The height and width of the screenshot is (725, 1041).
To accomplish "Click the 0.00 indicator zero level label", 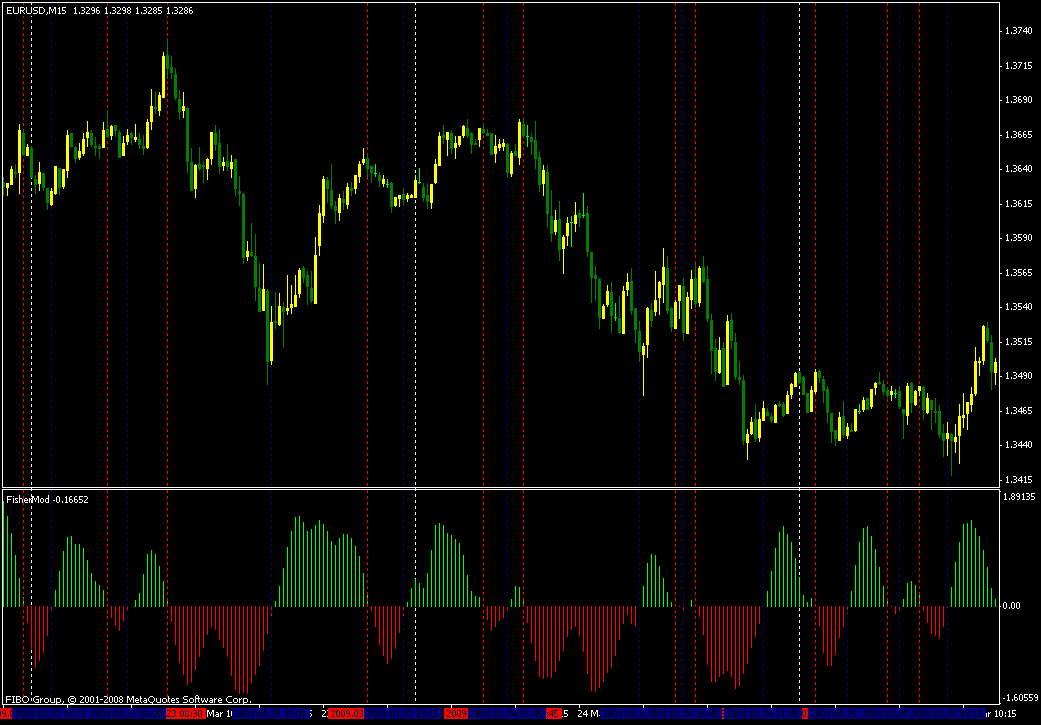I will [1012, 606].
